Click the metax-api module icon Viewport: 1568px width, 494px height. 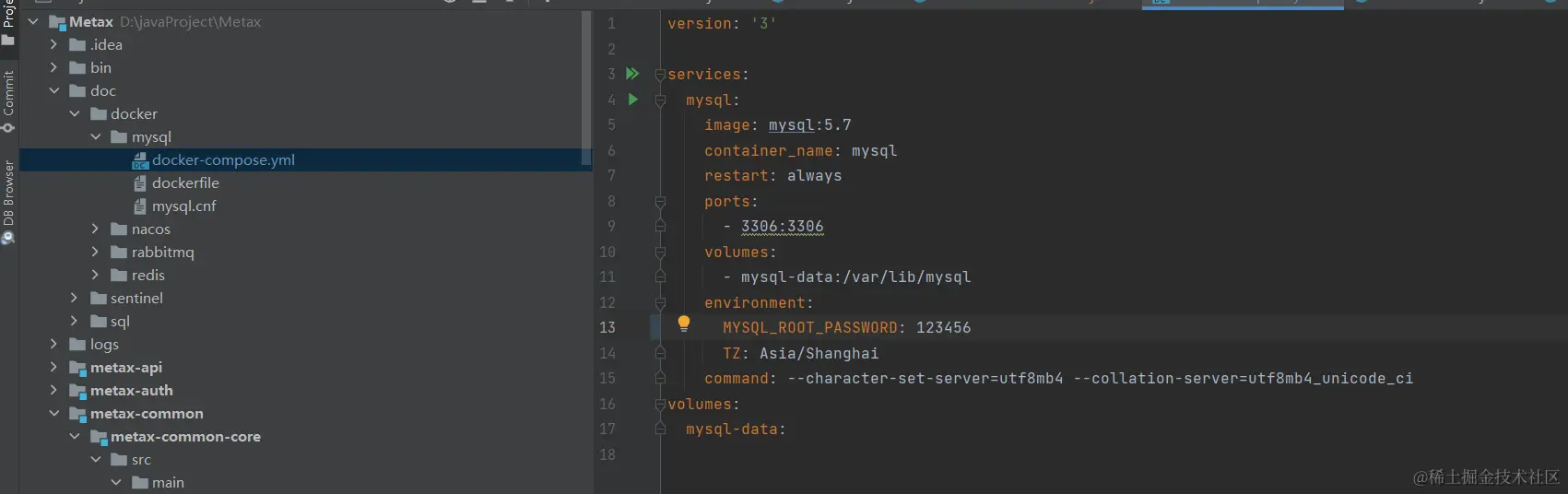tap(78, 368)
